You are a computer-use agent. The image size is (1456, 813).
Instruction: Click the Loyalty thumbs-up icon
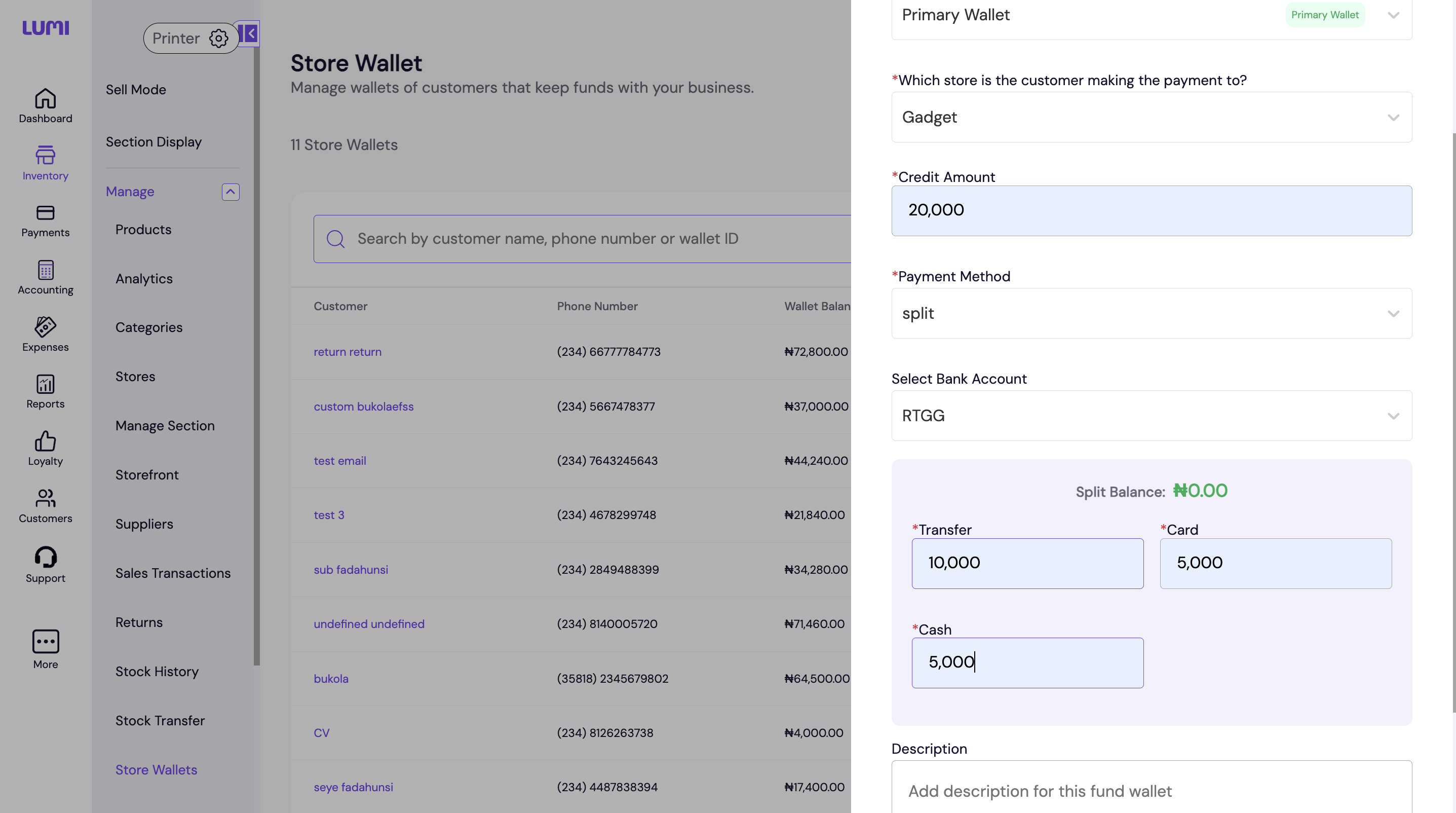click(45, 441)
